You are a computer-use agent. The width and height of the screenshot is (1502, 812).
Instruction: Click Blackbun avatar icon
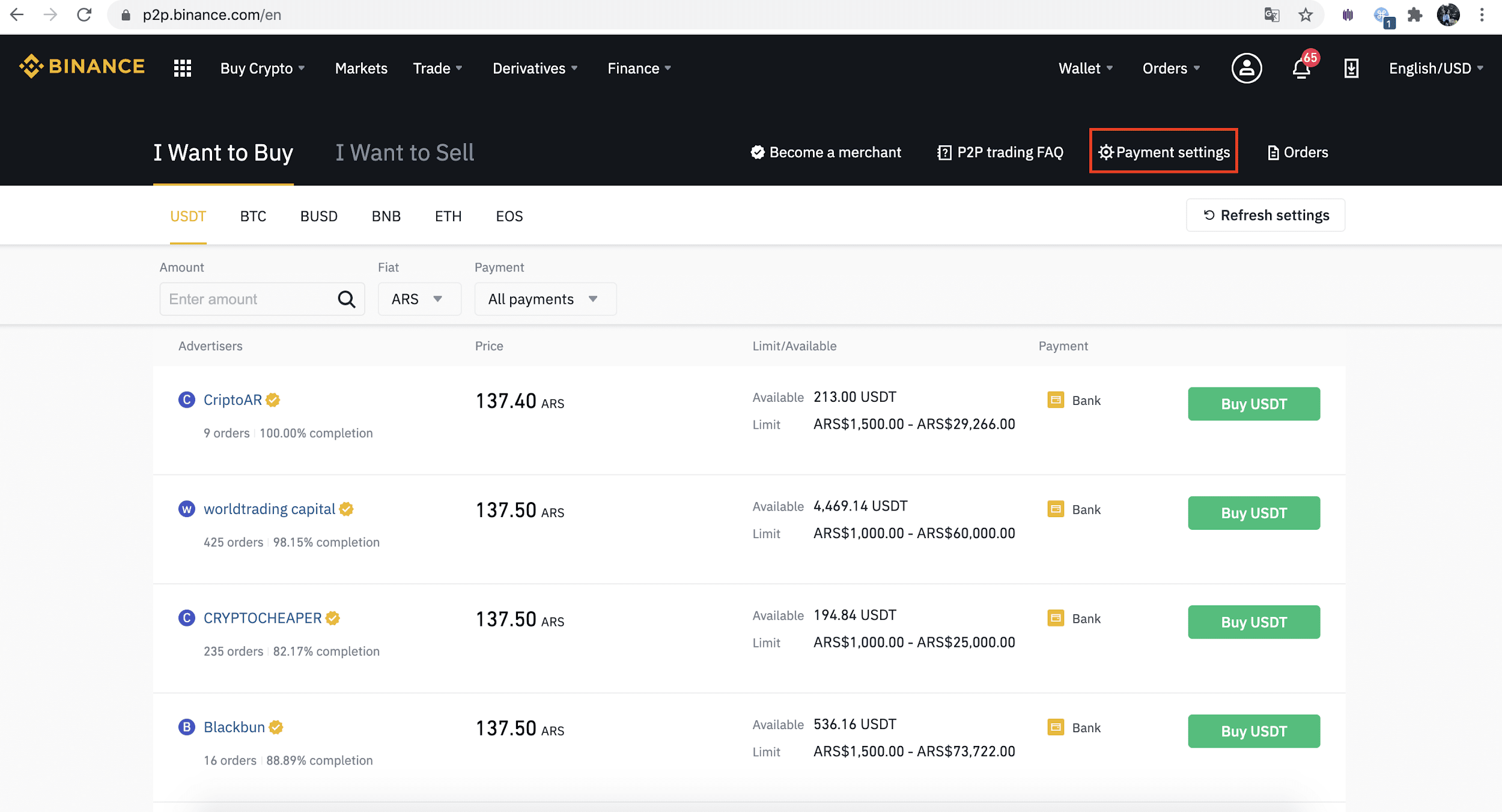point(187,727)
